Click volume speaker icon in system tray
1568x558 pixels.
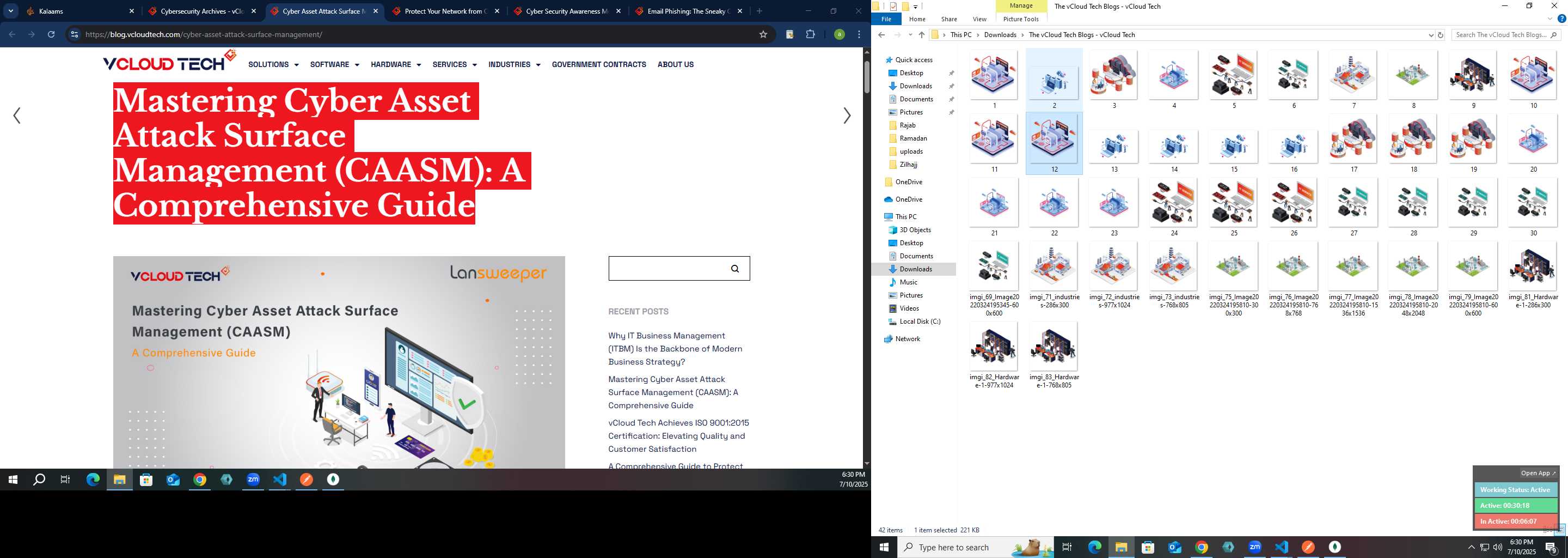click(x=1497, y=547)
